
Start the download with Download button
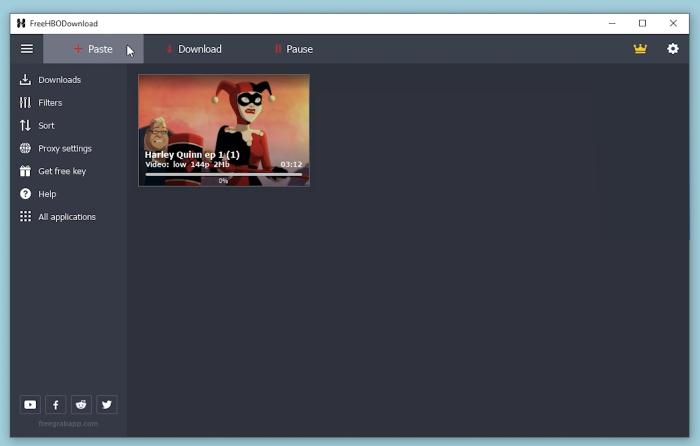click(x=194, y=49)
